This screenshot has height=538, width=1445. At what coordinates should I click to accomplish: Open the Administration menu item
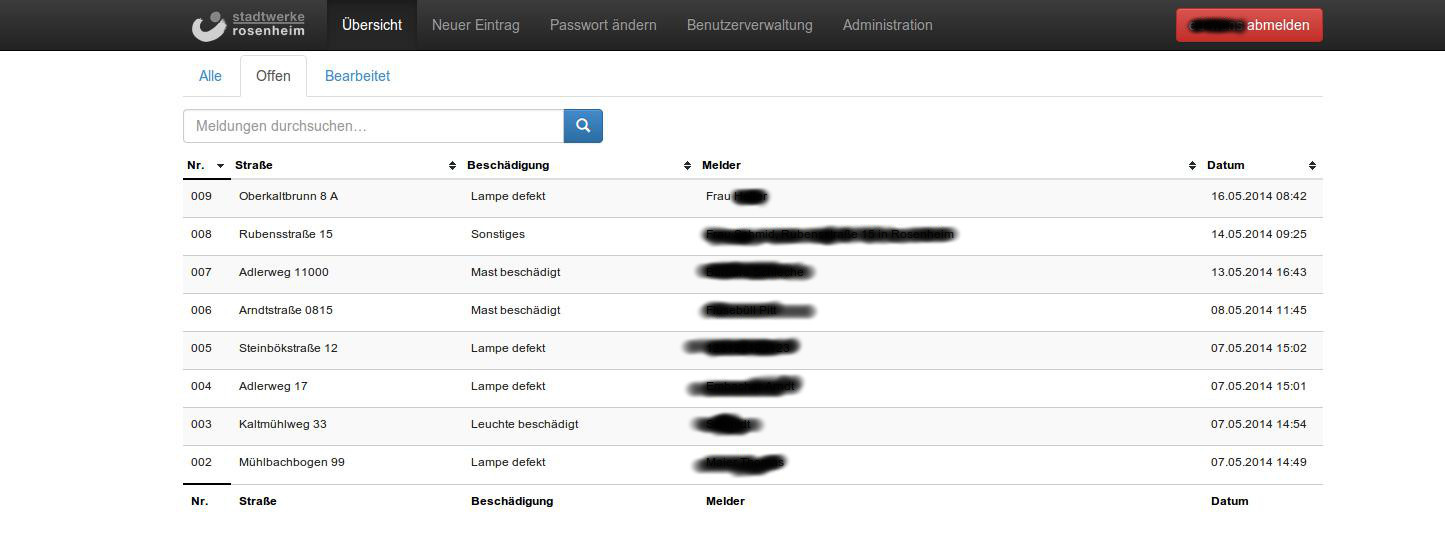point(888,25)
